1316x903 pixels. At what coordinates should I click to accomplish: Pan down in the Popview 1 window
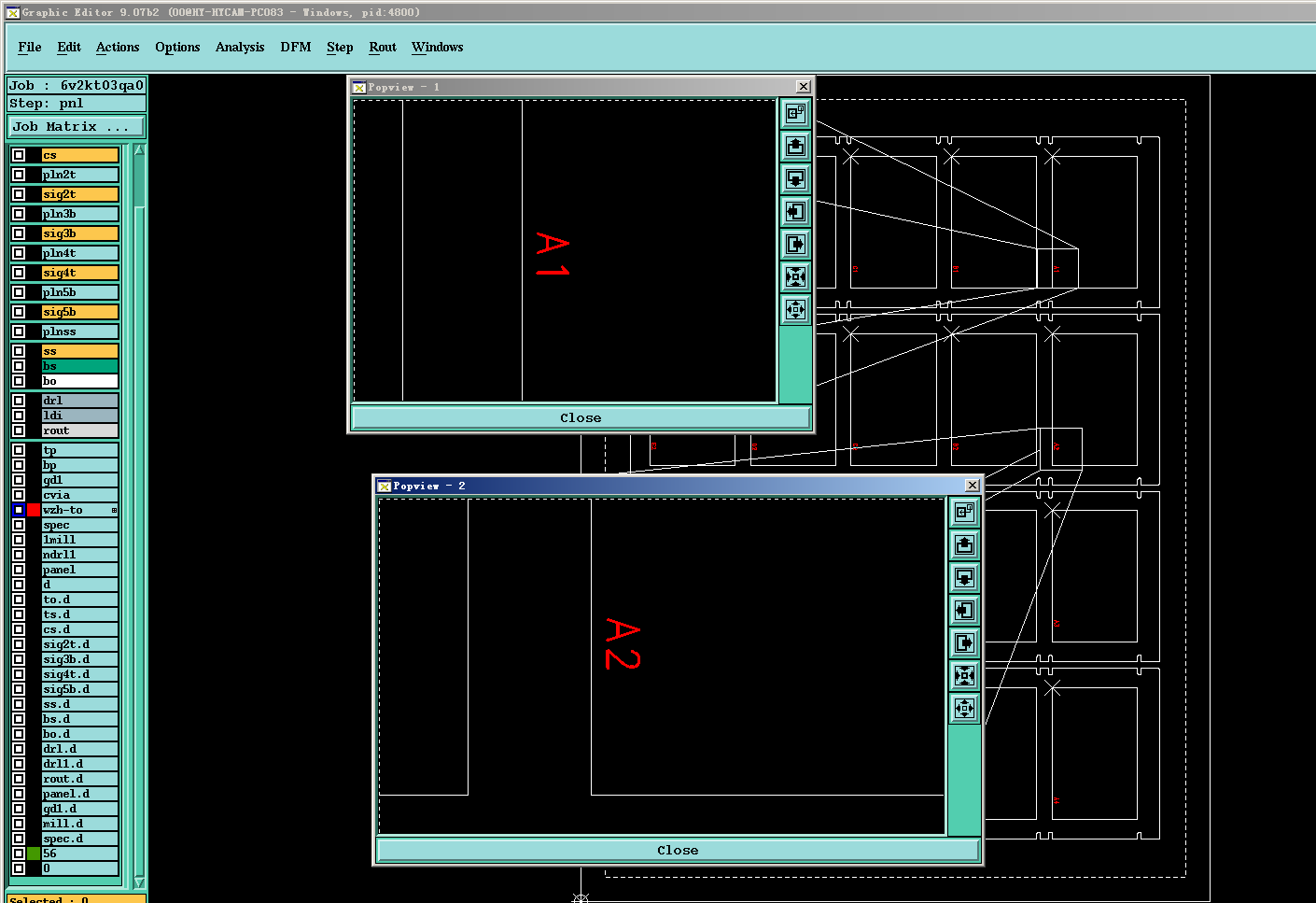point(795,178)
